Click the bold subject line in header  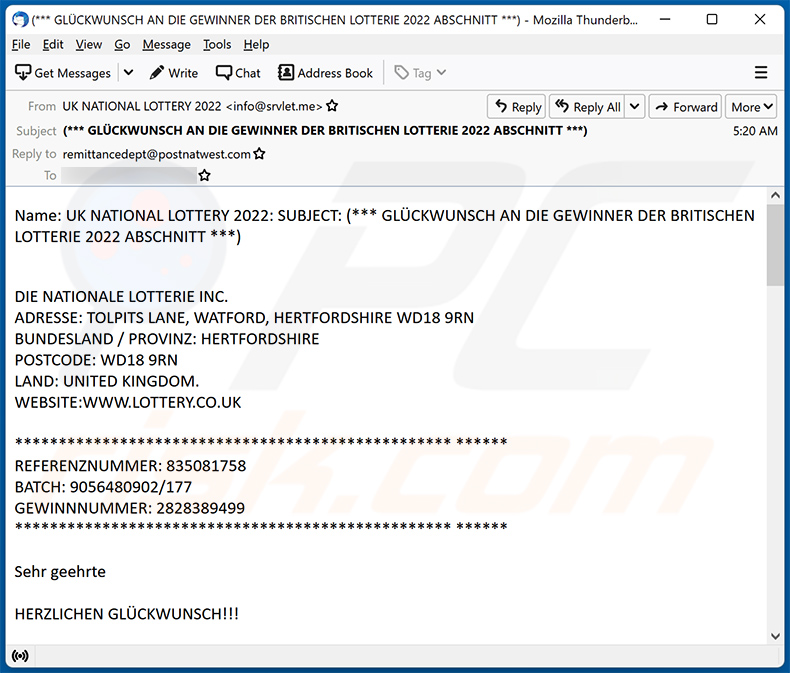(325, 130)
